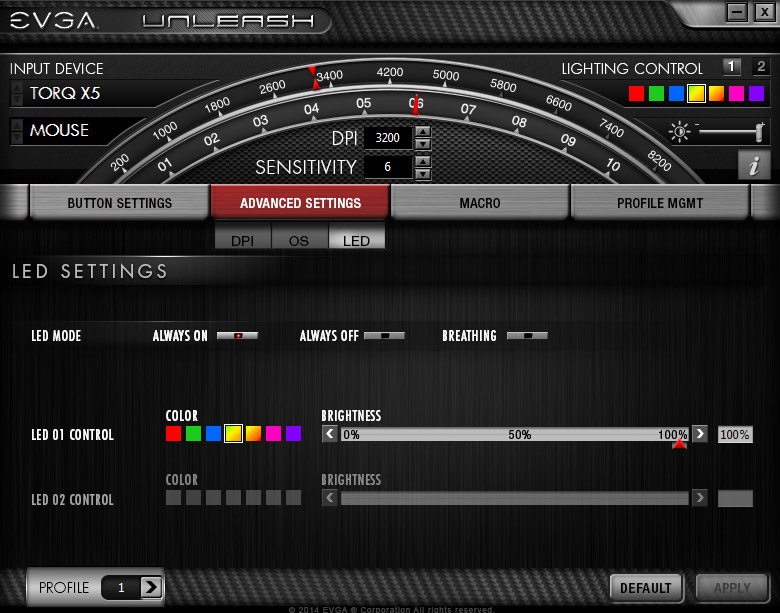Screen dimensions: 780x613
Task: Decrease LED 01 brightness with left arrow
Action: tap(330, 434)
